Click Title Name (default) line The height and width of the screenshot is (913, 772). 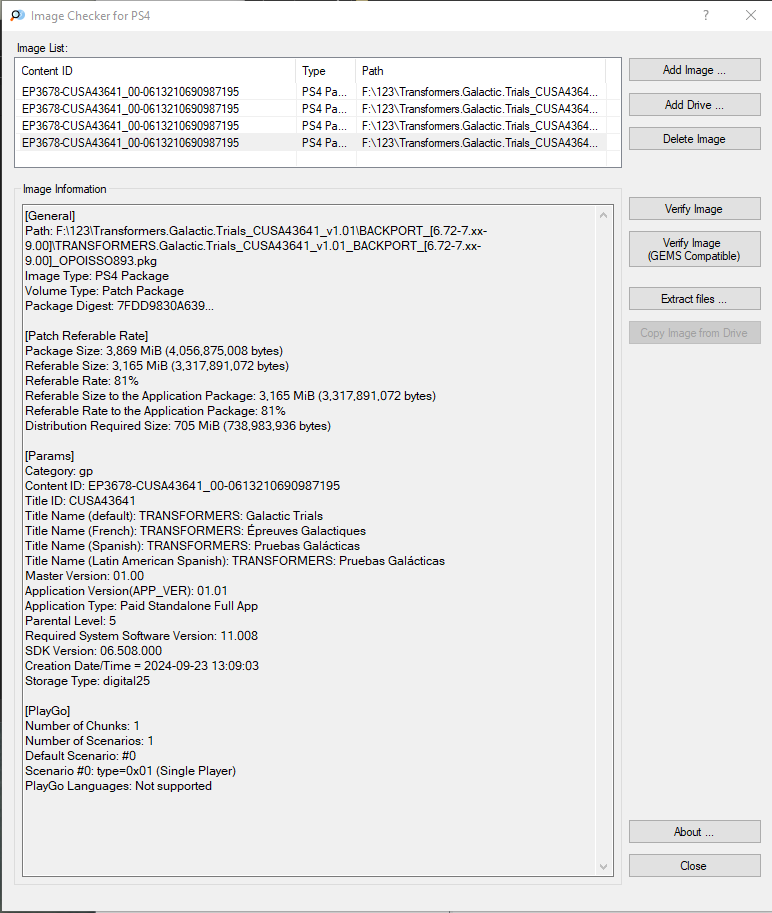pyautogui.click(x=174, y=516)
